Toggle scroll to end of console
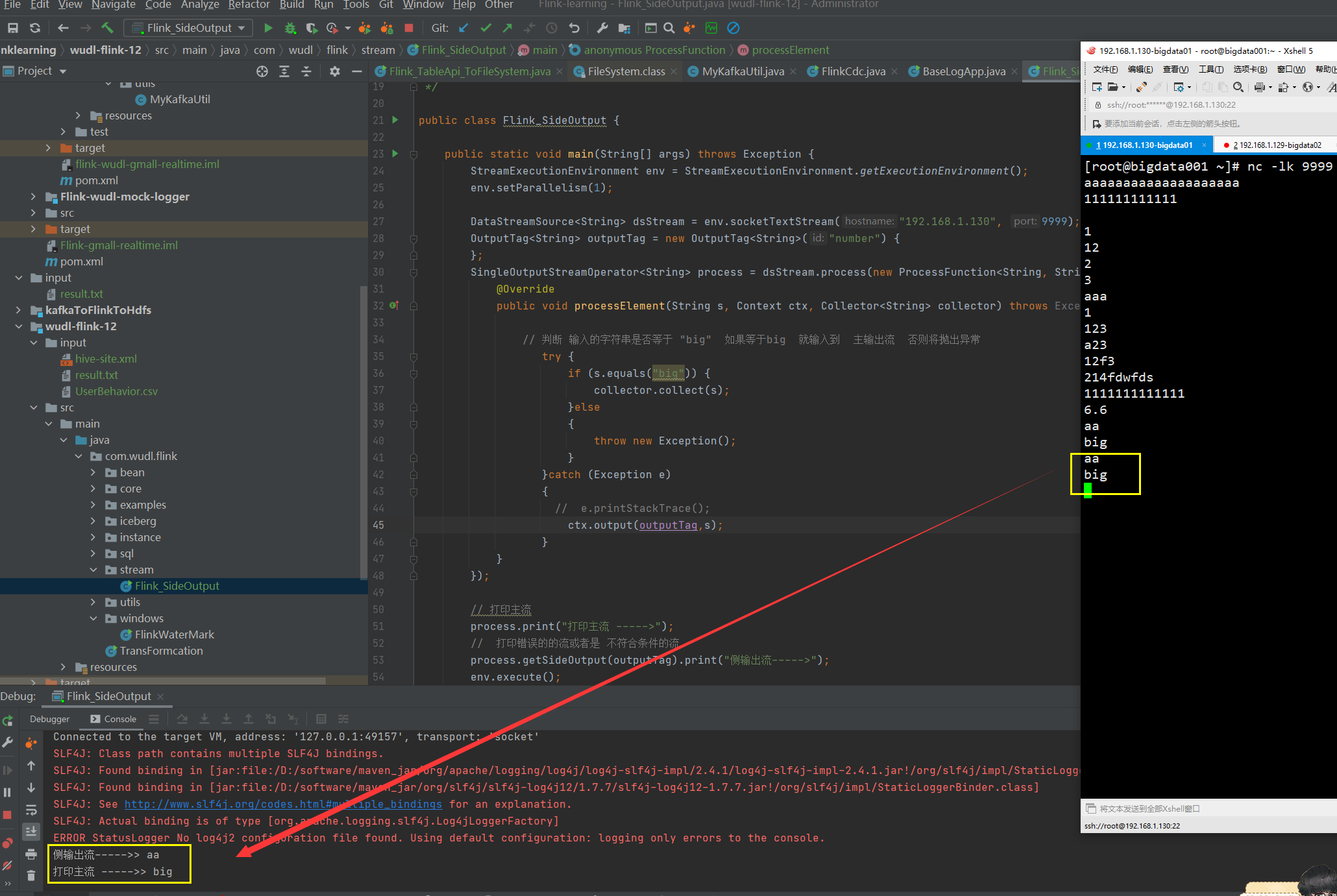Screen dimensions: 1337x896 coord(31,831)
